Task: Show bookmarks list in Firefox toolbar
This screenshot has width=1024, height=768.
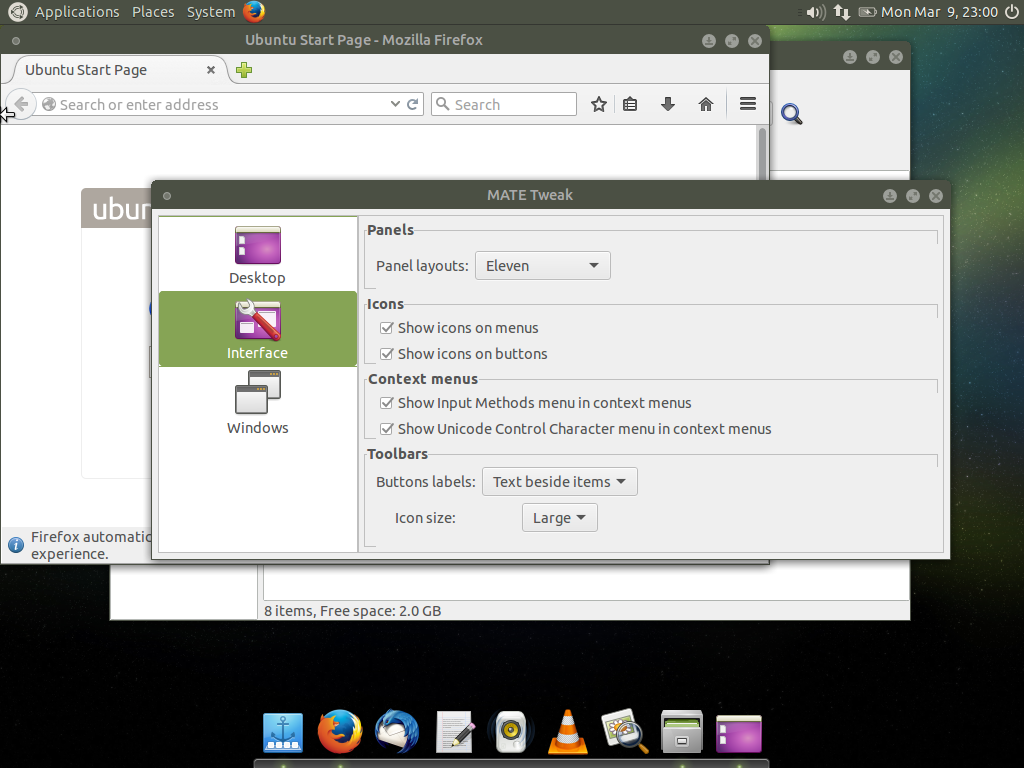Action: coord(630,104)
